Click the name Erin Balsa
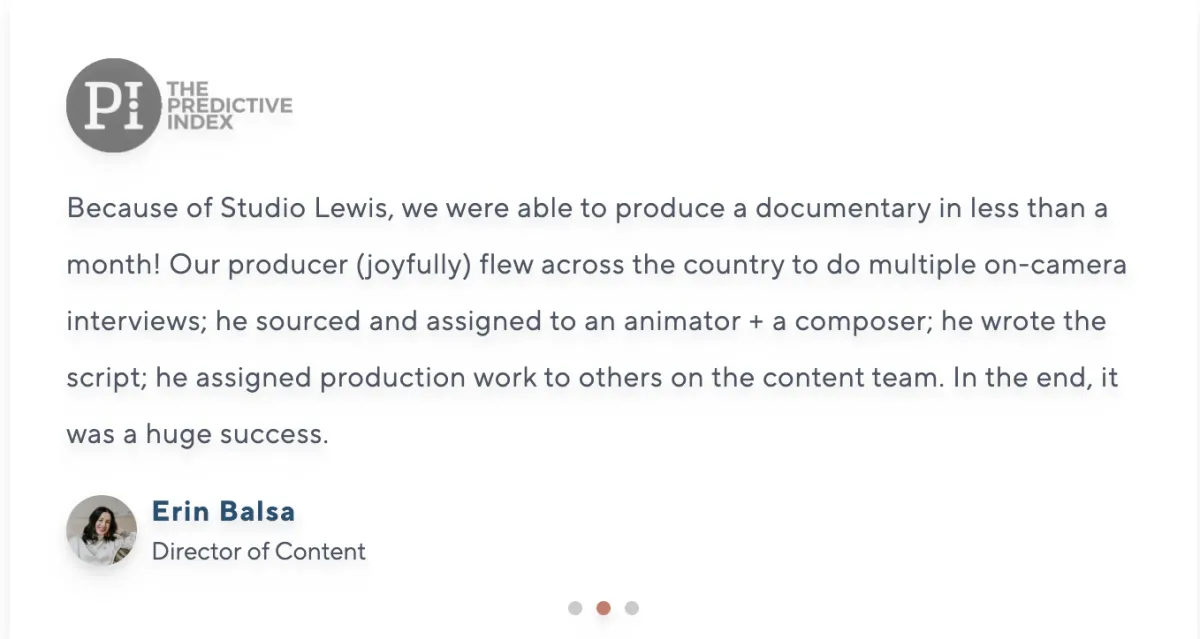The height and width of the screenshot is (639, 1200). (223, 512)
